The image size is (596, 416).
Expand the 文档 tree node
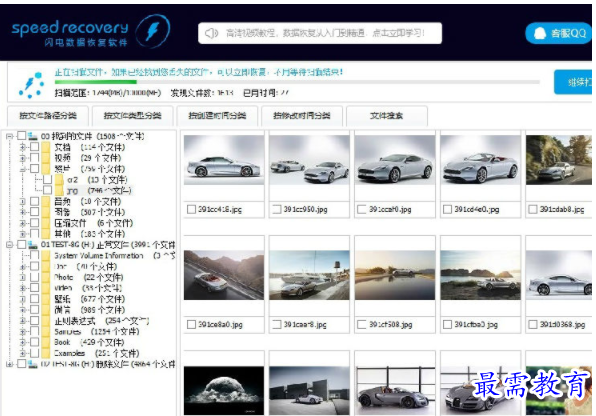pos(23,147)
